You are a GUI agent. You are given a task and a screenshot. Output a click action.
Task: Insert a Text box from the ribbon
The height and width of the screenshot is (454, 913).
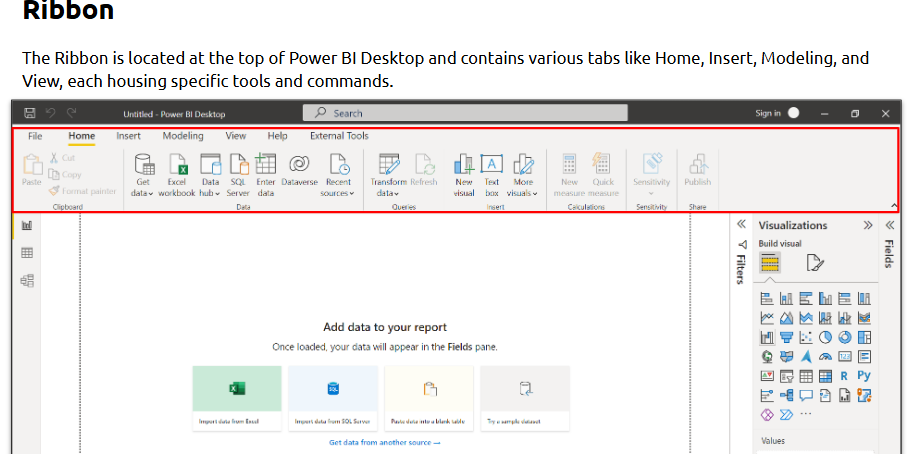pyautogui.click(x=492, y=175)
